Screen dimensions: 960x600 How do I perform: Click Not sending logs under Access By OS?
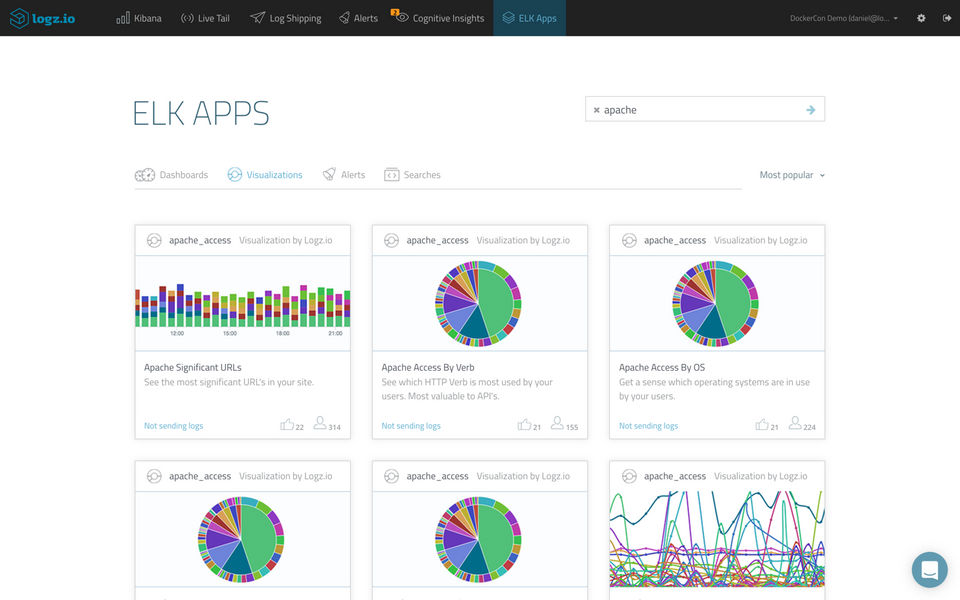tap(648, 426)
